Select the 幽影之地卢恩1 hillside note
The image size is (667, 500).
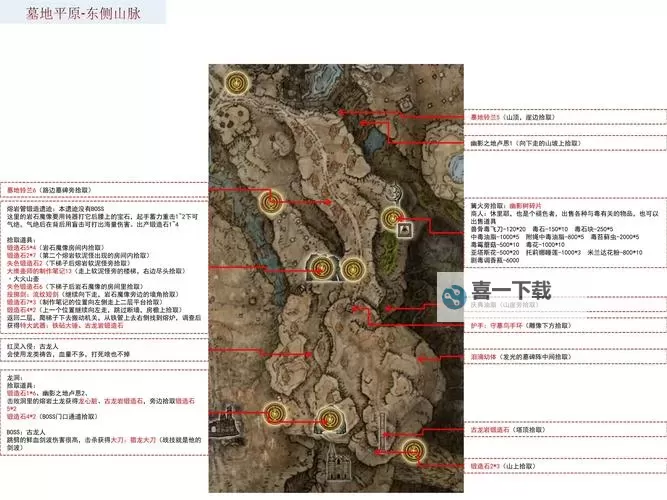525,143
